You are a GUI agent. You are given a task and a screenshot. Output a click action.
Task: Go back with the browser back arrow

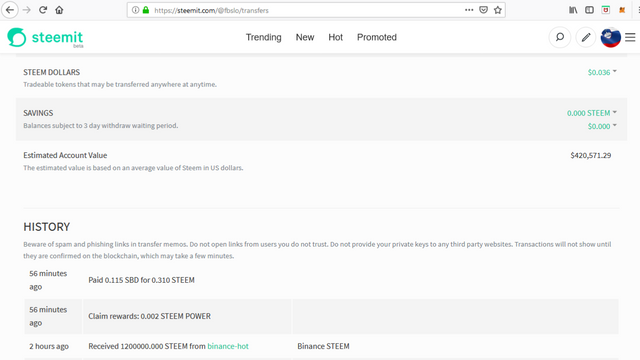[x=10, y=10]
